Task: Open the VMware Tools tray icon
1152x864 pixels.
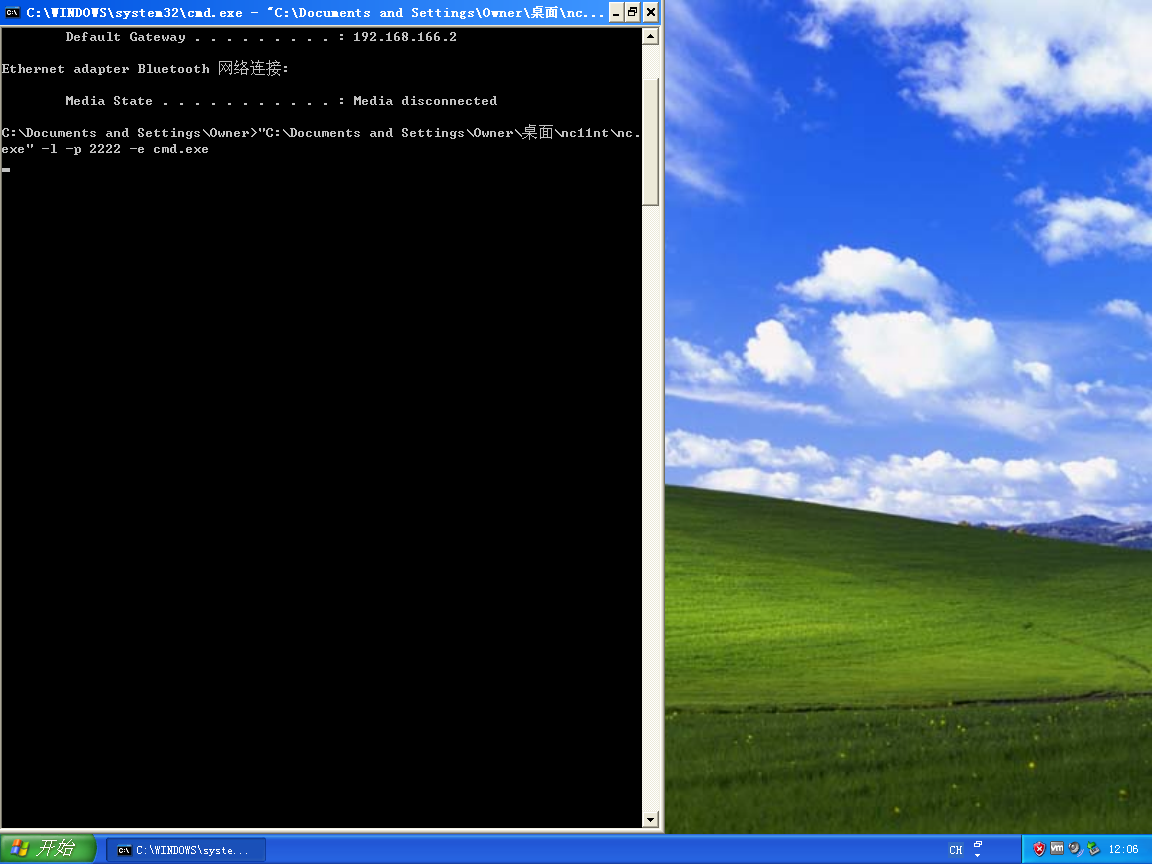Action: tap(1057, 849)
